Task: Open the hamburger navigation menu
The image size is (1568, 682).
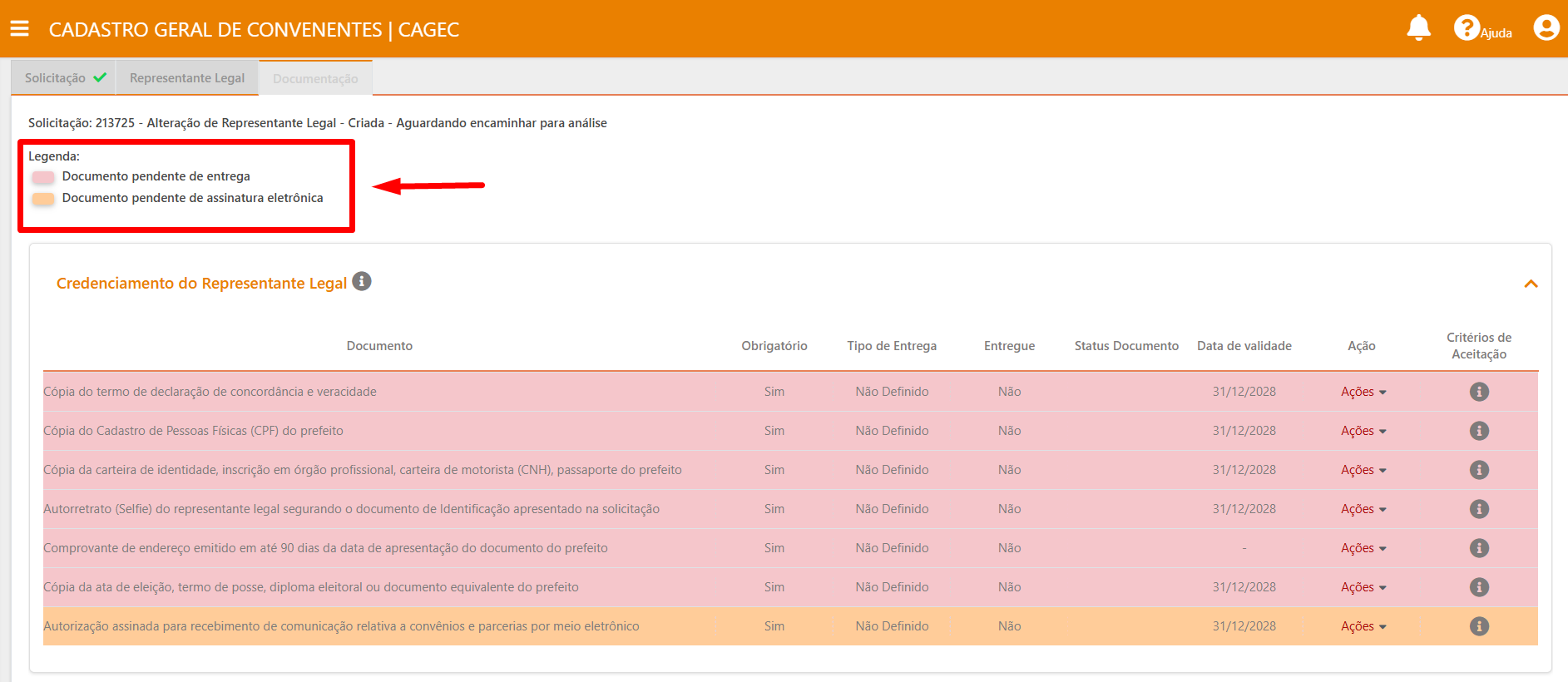Action: [x=19, y=29]
